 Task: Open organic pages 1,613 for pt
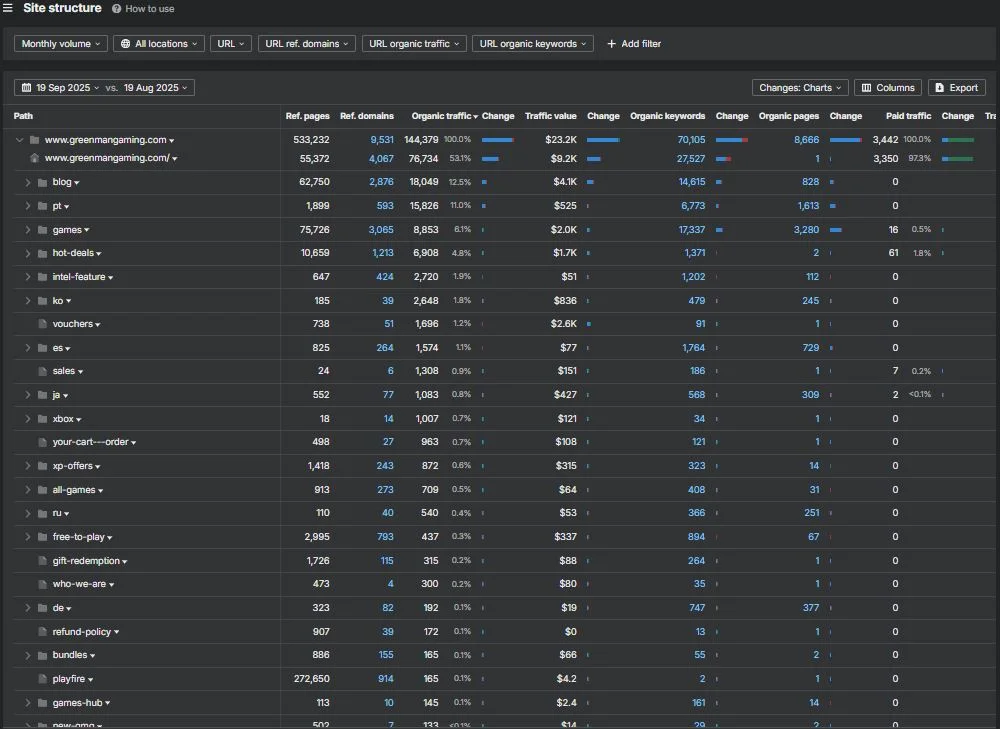(808, 206)
